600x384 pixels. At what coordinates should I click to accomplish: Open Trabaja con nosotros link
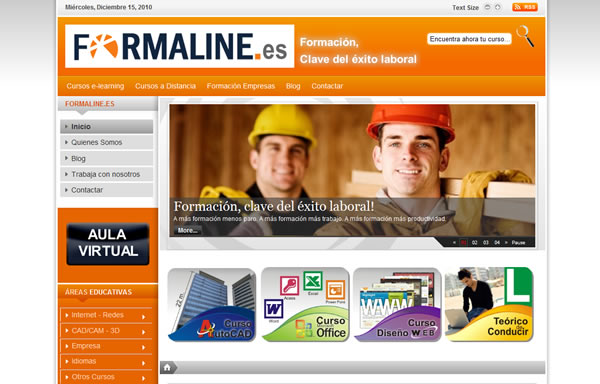[x=107, y=174]
